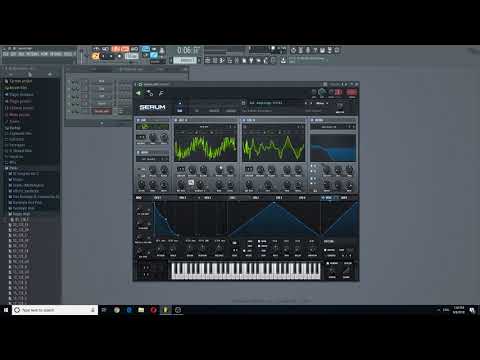
Task: Open the pattern selector dropdown
Action: 185,60
